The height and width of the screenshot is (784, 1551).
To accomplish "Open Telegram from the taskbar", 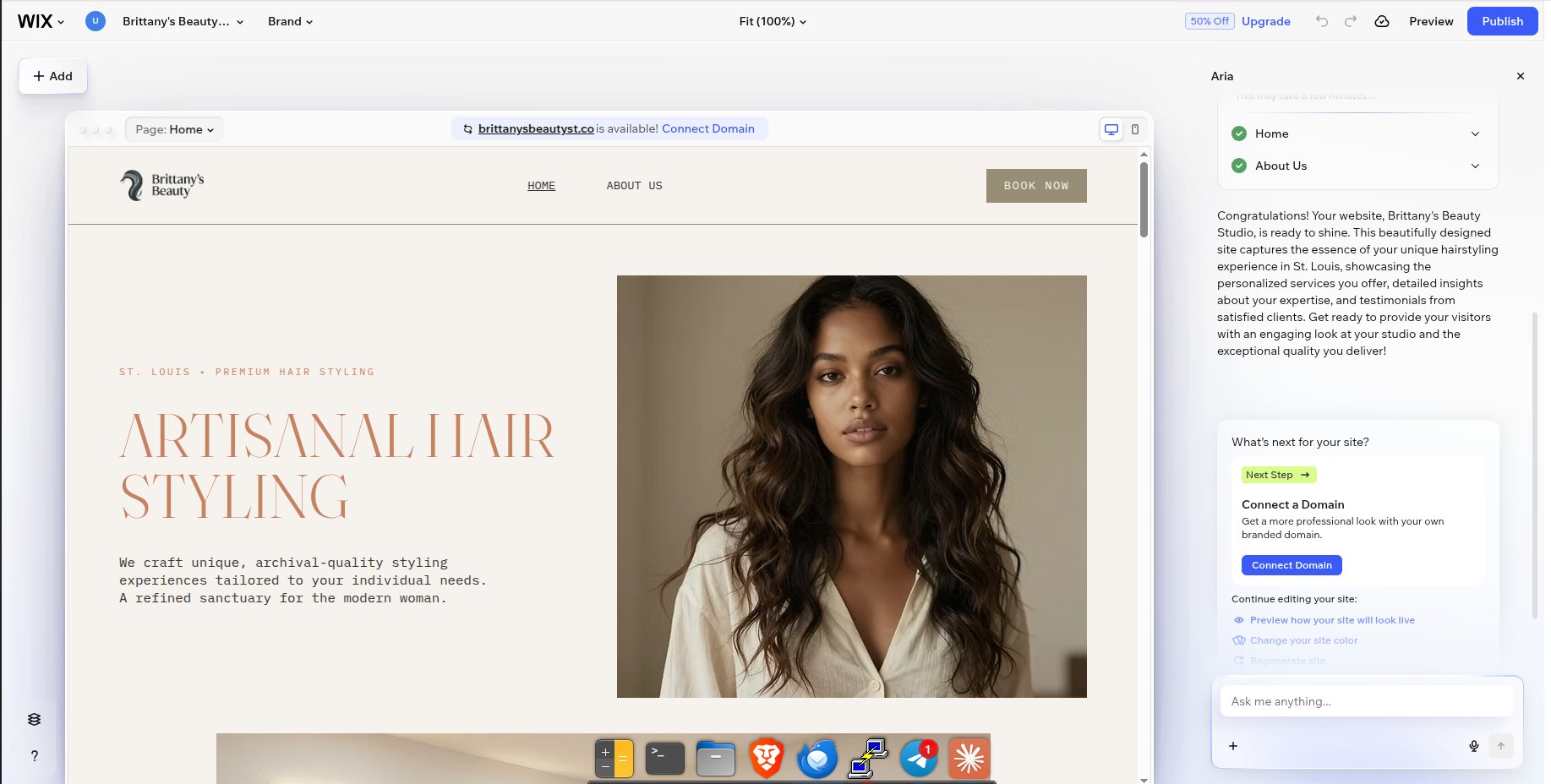I will [918, 758].
